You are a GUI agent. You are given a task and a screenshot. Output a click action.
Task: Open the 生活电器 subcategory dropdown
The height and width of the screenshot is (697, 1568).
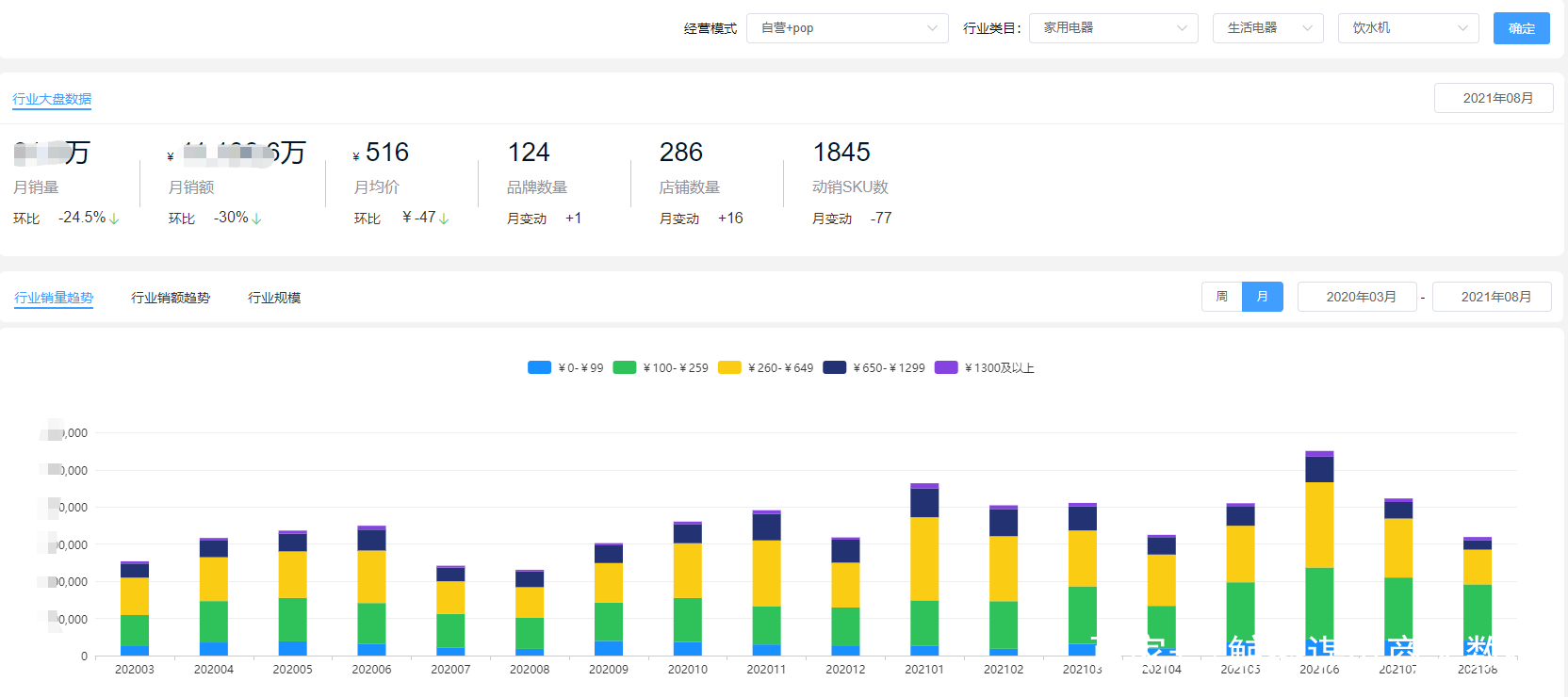pyautogui.click(x=1268, y=28)
